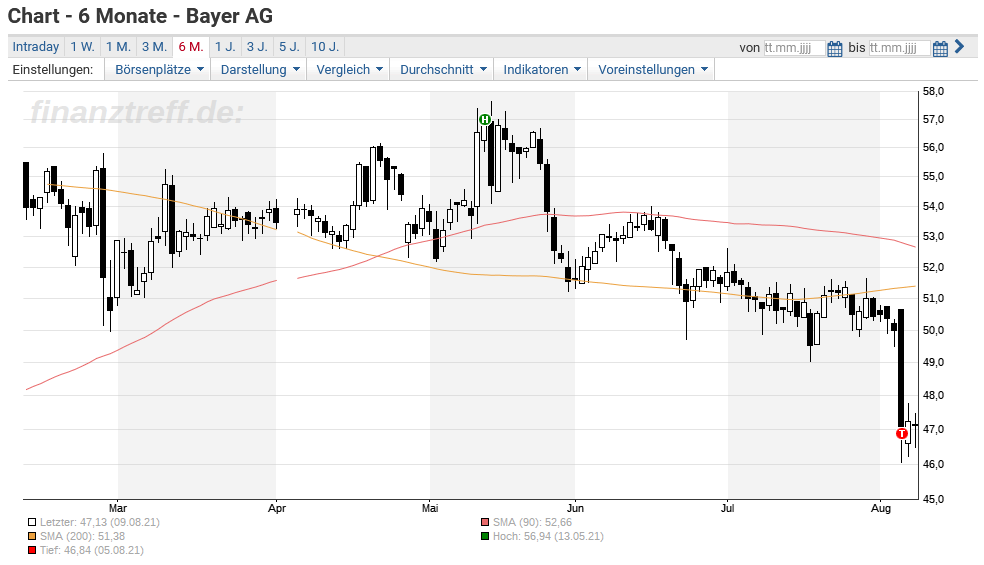
Task: Expand the Durchschnitt dropdown
Action: tap(443, 70)
